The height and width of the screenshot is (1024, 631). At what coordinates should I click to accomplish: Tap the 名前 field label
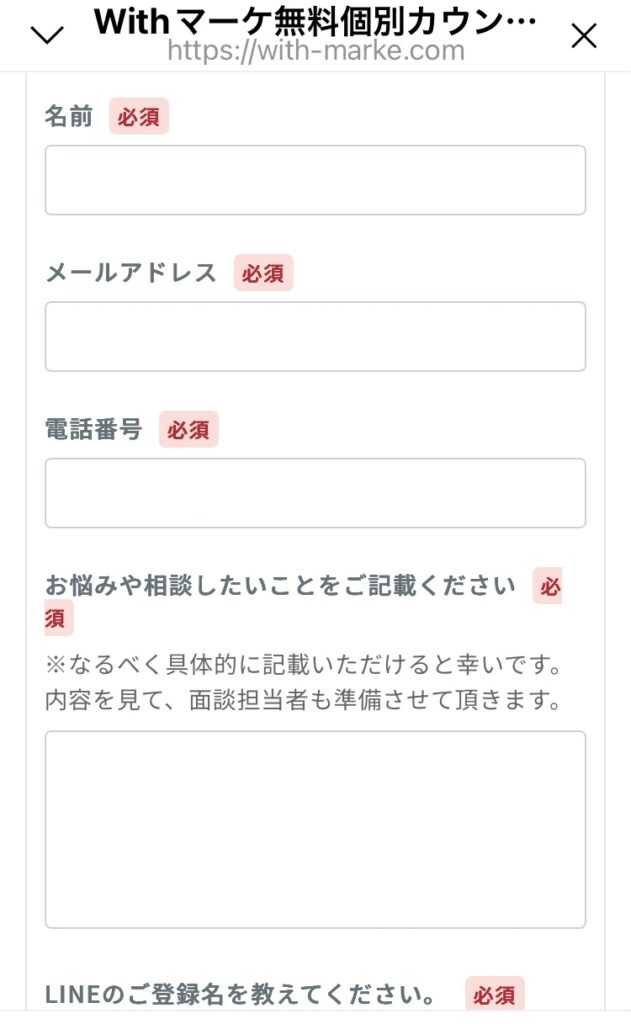pos(69,117)
